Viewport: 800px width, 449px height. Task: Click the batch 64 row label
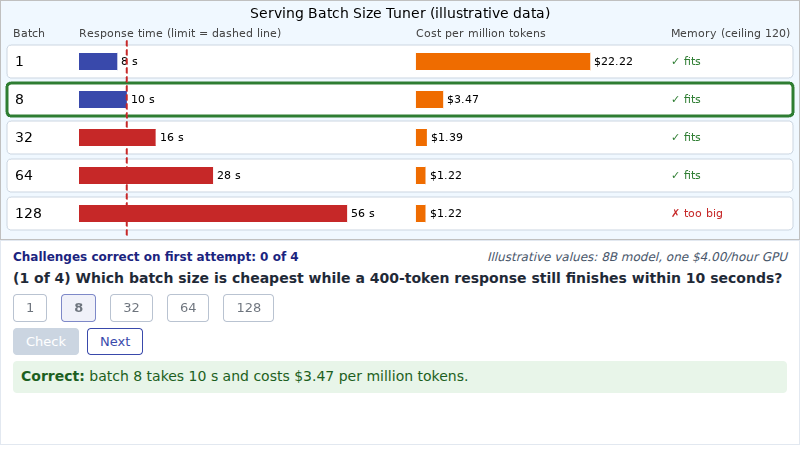pyautogui.click(x=24, y=175)
